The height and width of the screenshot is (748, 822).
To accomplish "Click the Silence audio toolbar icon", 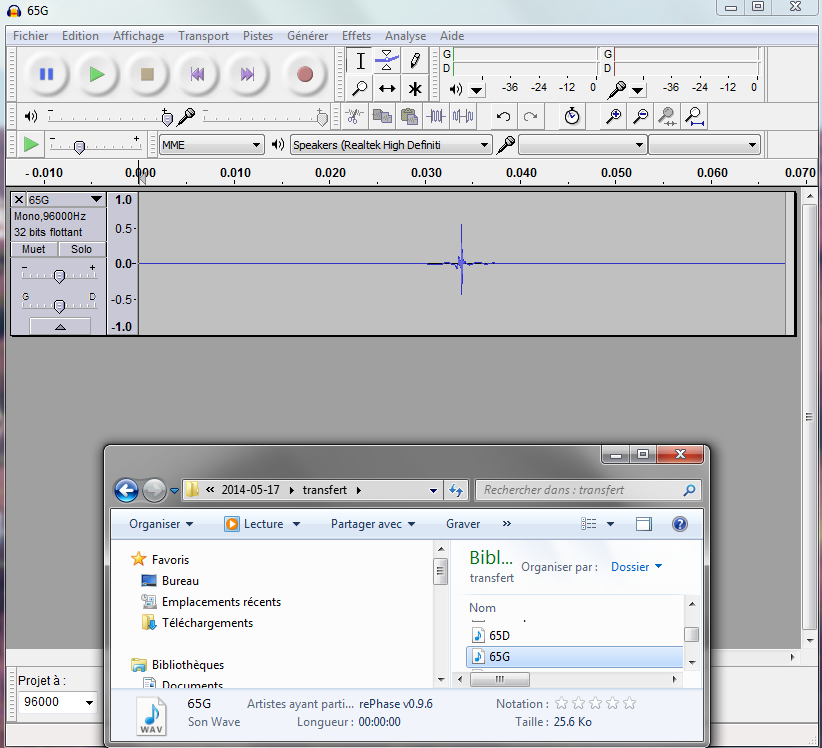I will point(463,116).
